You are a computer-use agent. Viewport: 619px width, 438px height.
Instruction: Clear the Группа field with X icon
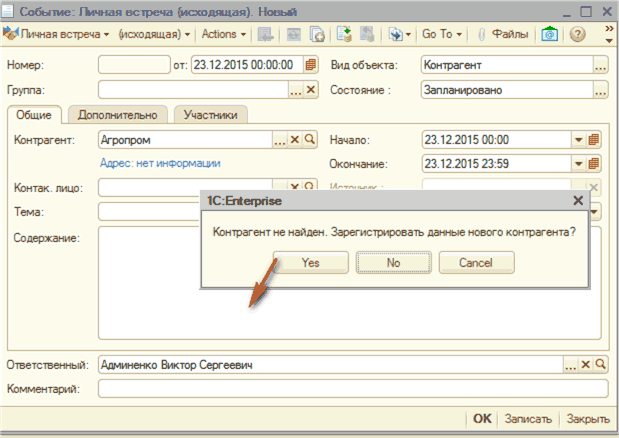pos(310,90)
